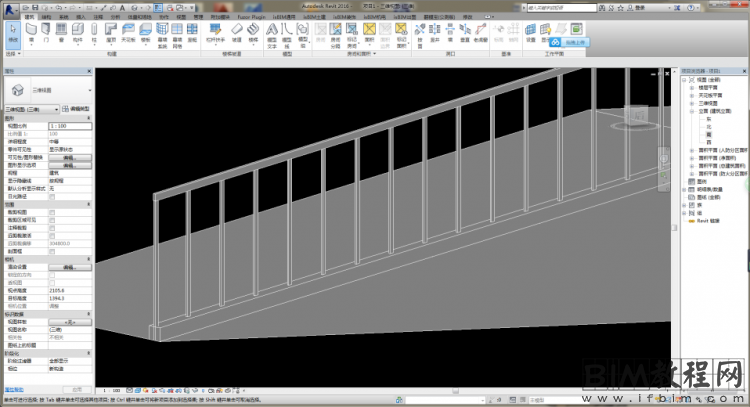This screenshot has width=750, height=407.
Task: Expand the 天花板平面 tree node
Action: [692, 96]
